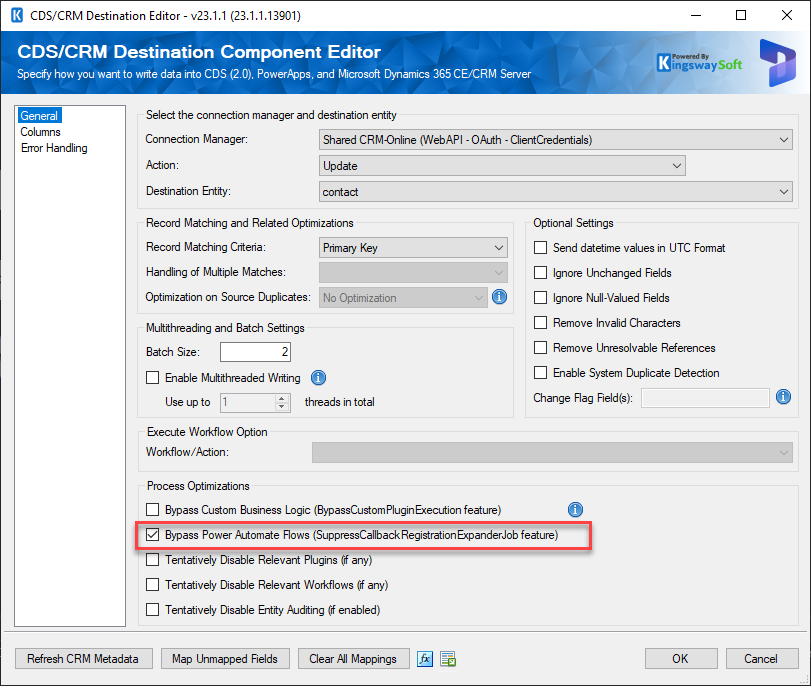The width and height of the screenshot is (811, 686).
Task: Increase thread count with up arrow
Action: (x=281, y=398)
